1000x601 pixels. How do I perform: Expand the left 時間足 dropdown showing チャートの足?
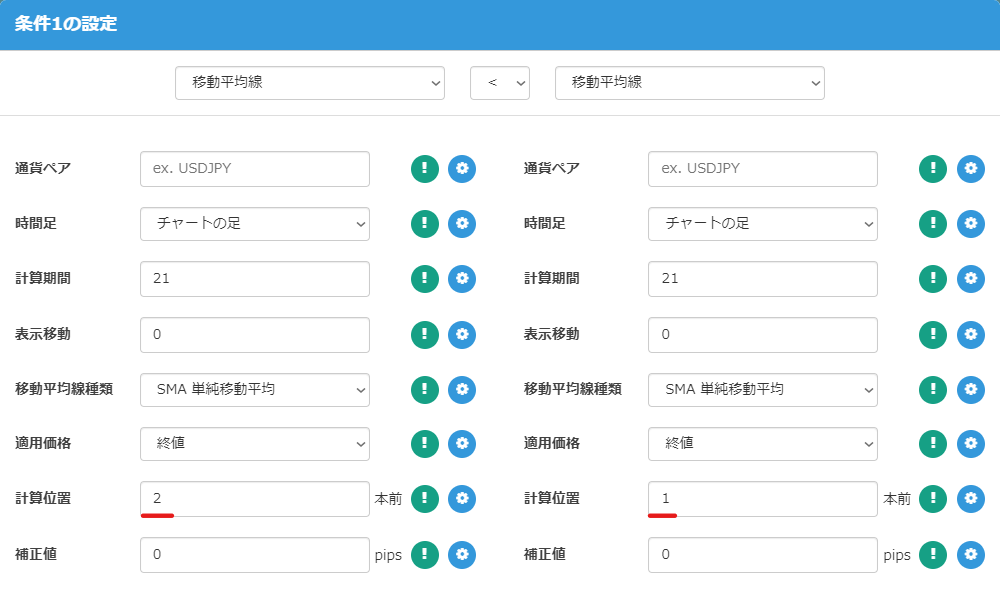tap(255, 224)
